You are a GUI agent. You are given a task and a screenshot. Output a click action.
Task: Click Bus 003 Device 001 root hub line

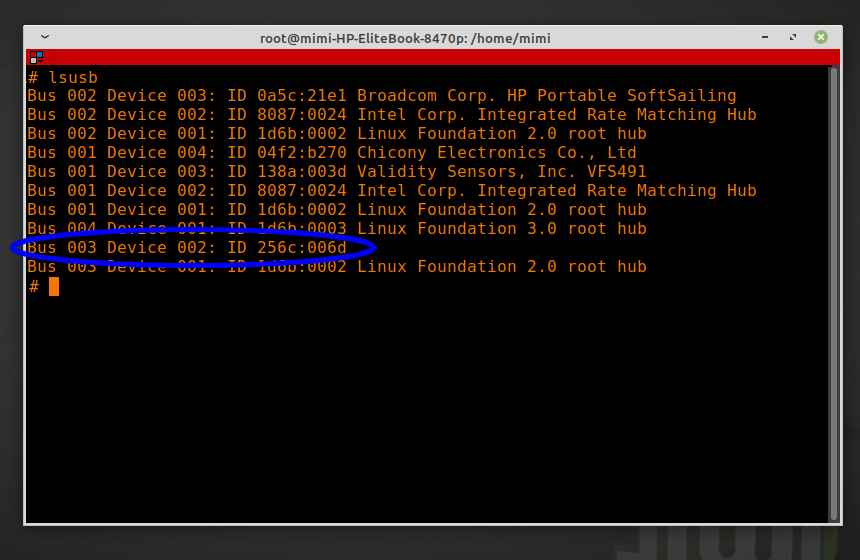(337, 267)
